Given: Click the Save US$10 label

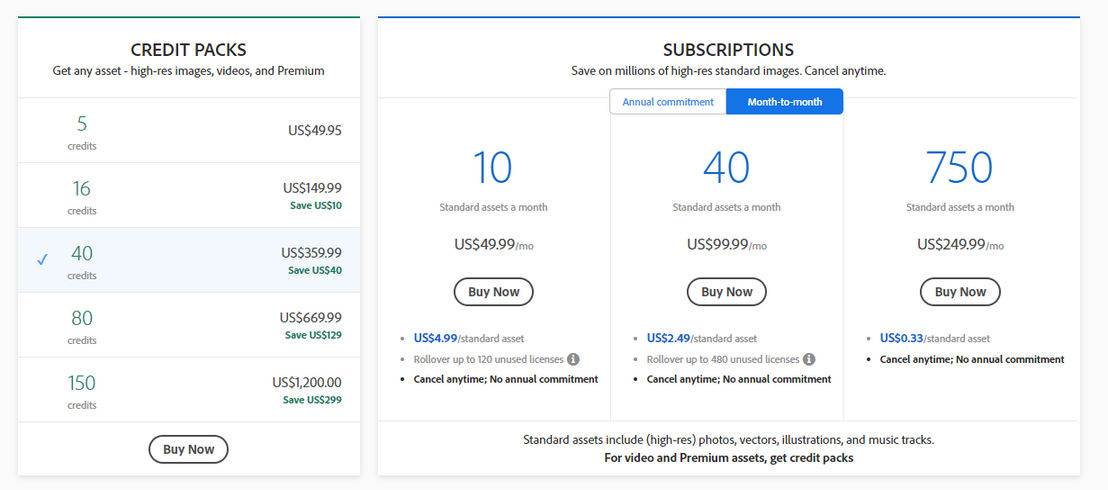Looking at the screenshot, I should tap(316, 206).
